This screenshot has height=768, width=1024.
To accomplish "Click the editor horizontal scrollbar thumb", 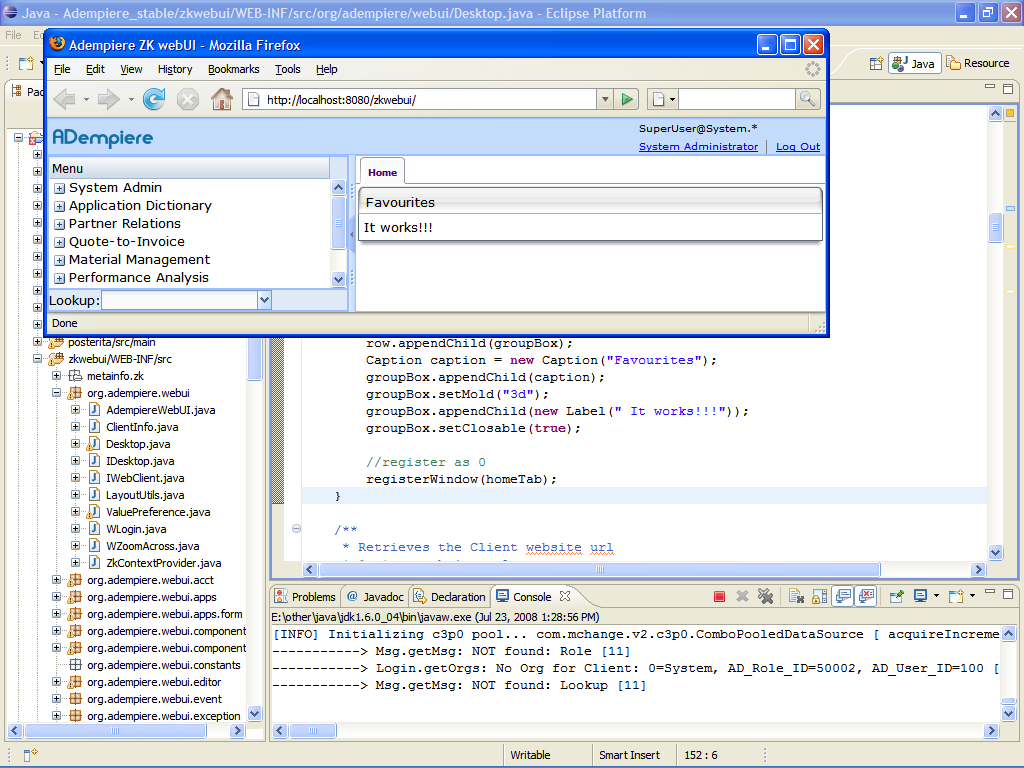I will click(600, 569).
